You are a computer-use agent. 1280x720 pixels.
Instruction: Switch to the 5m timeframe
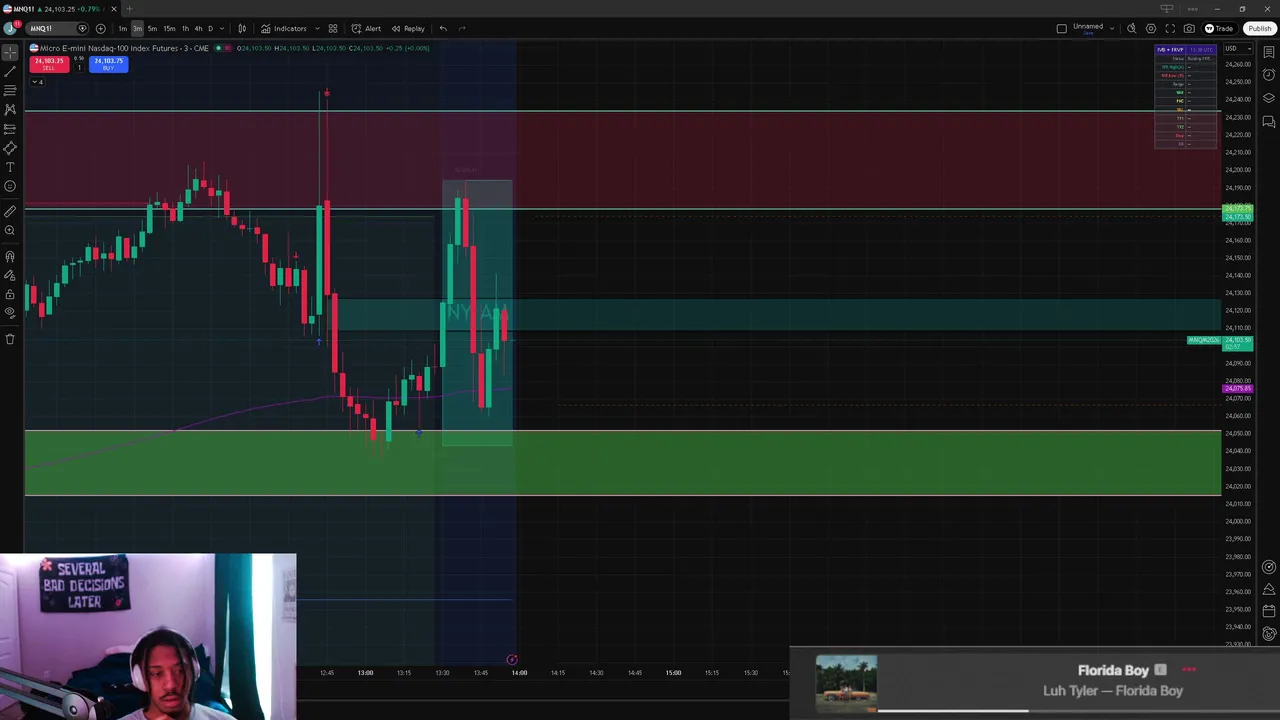(152, 28)
